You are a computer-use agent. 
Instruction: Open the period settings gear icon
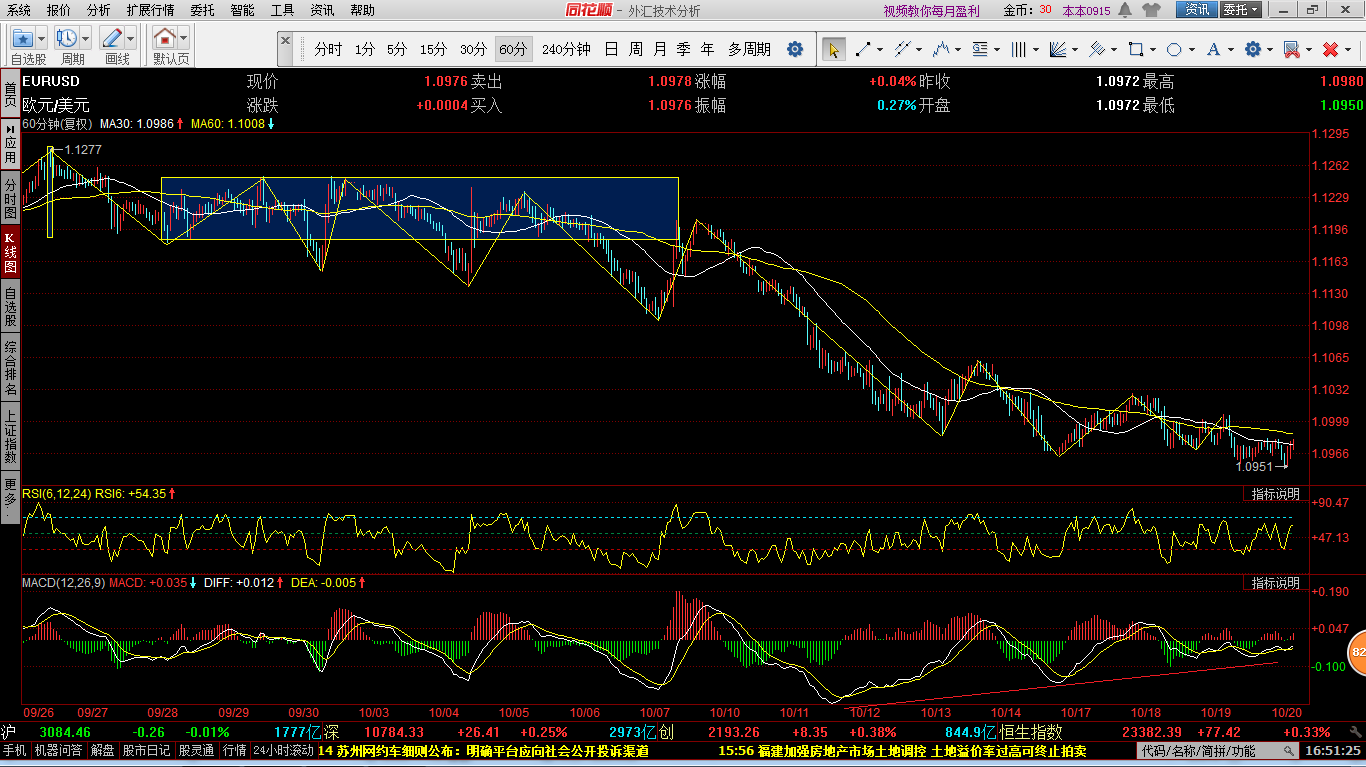[795, 49]
